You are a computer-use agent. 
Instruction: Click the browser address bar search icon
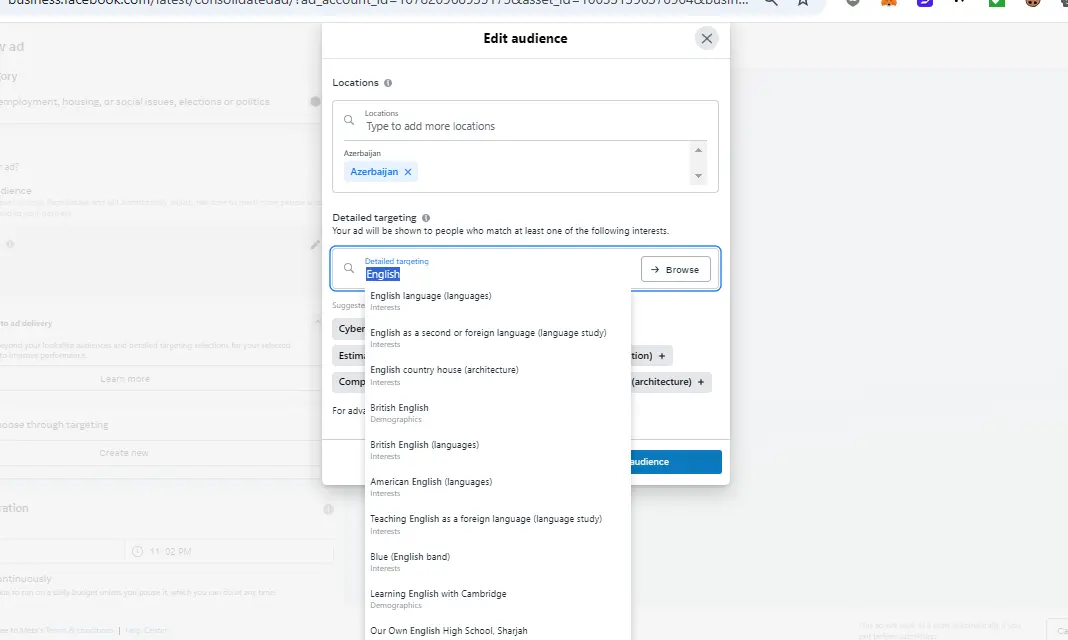point(770,3)
